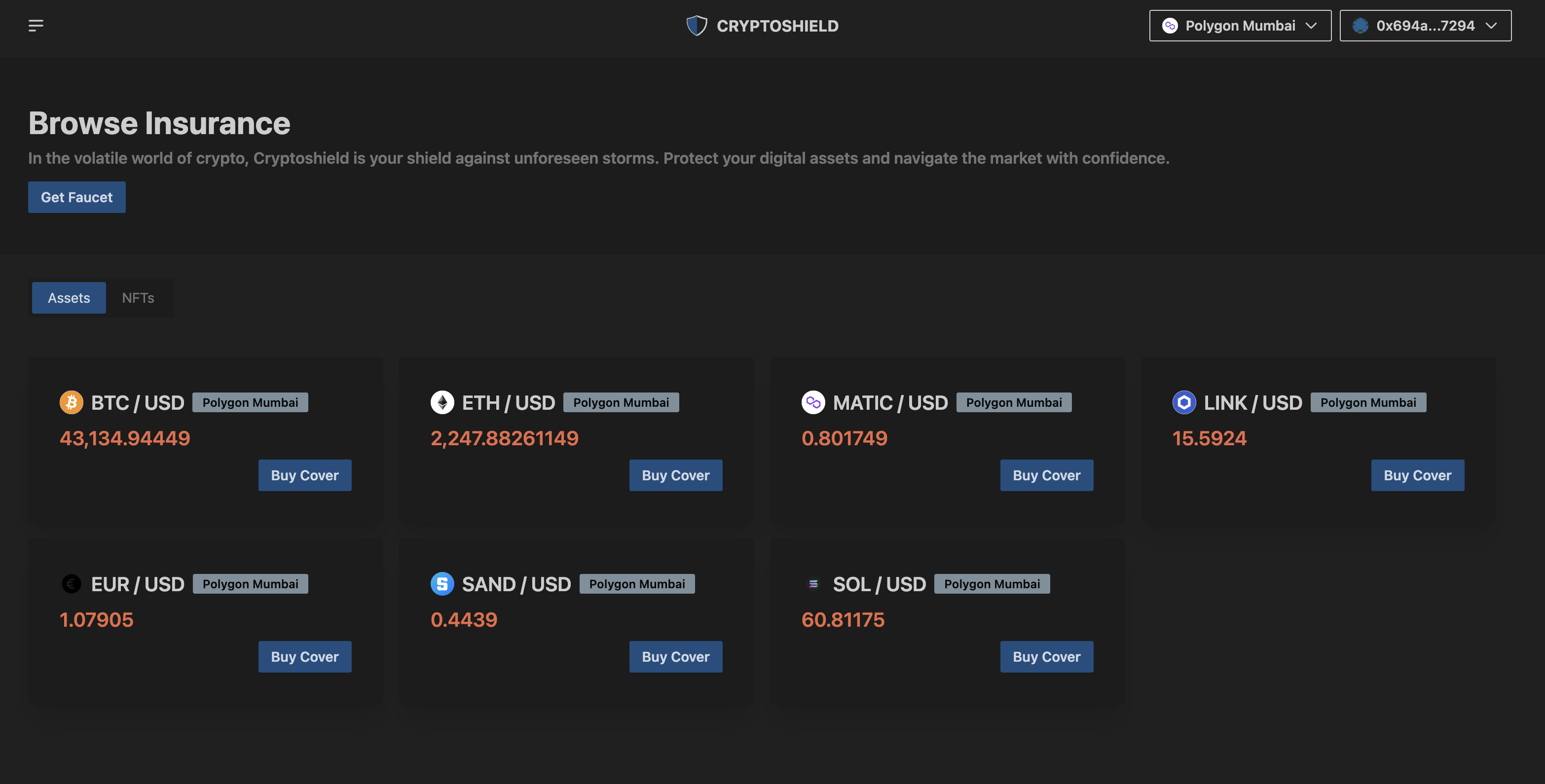The width and height of the screenshot is (1545, 784).
Task: Click the Euro currency icon
Action: (72, 584)
